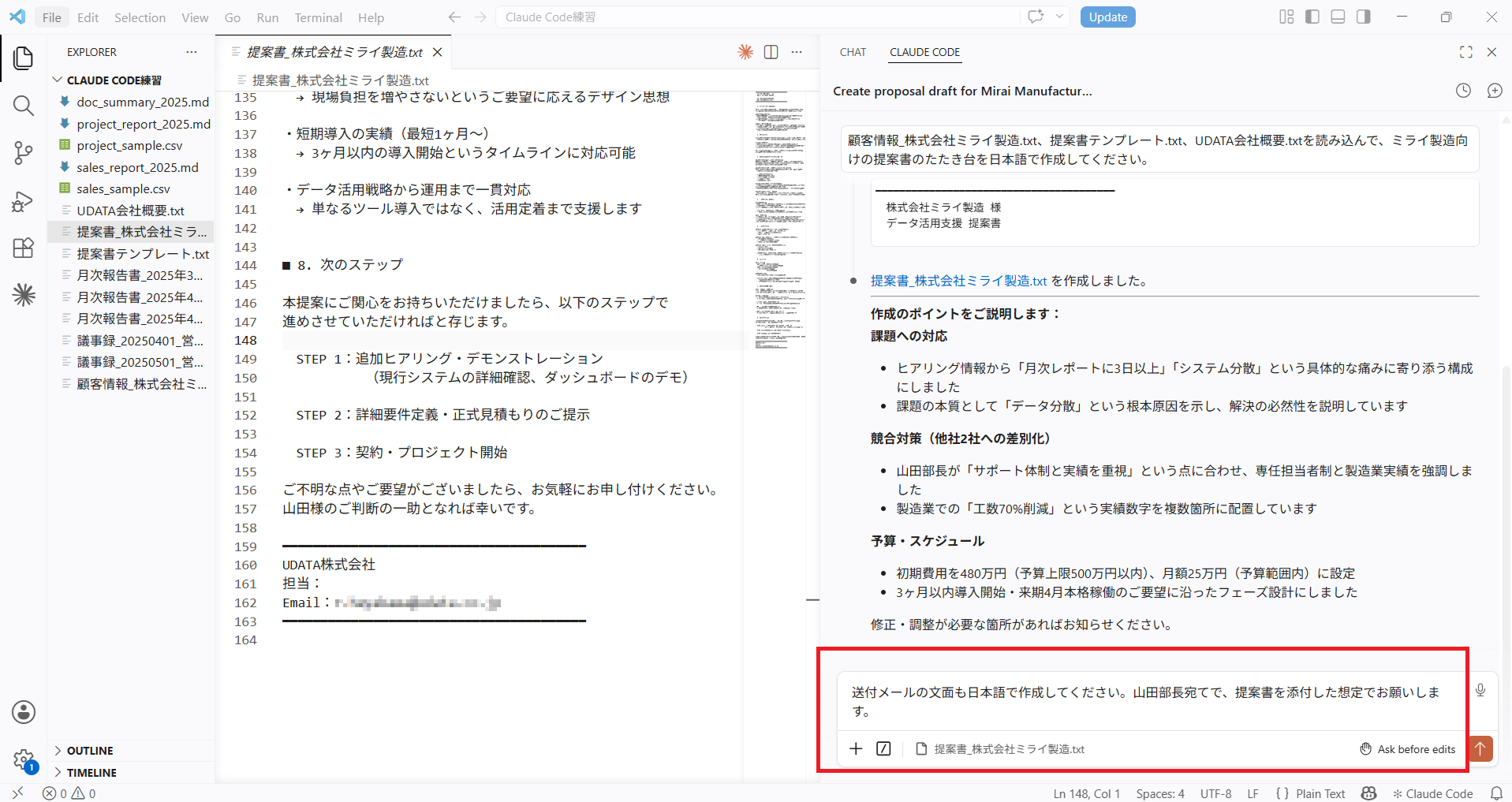Open the Run and Debug view
The width and height of the screenshot is (1512, 802).
coord(24,201)
